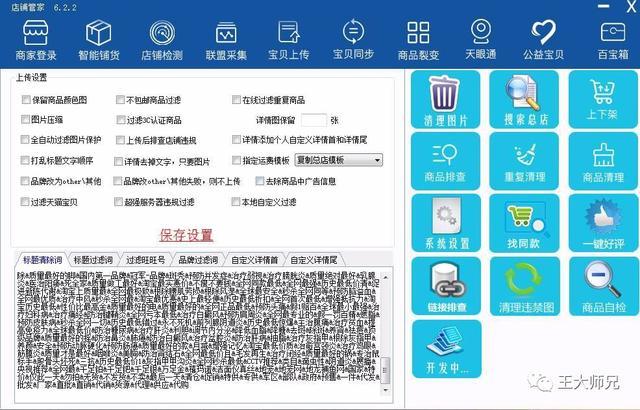The height and width of the screenshot is (410, 640).
Task: Click 找同款 cart search tile
Action: pyautogui.click(x=524, y=223)
